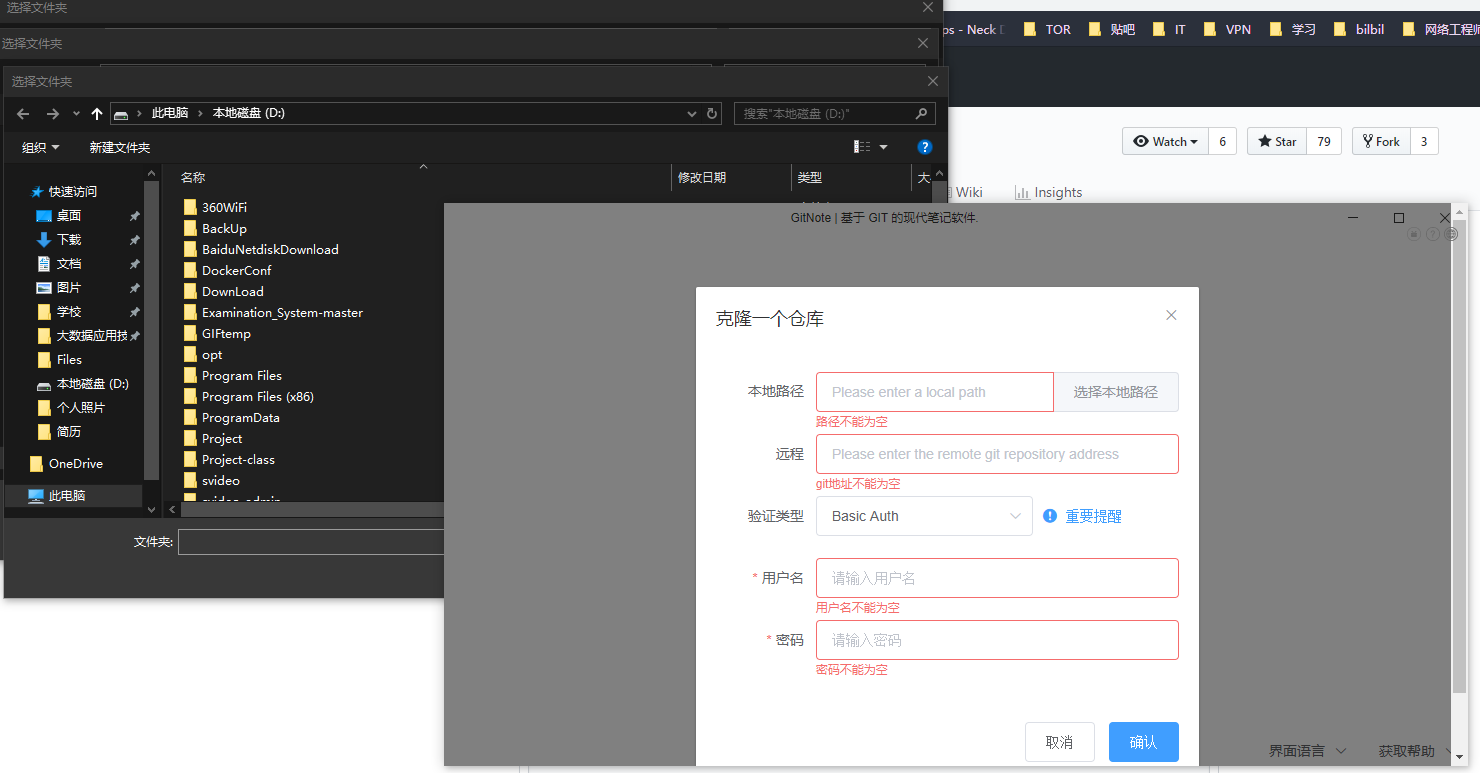Viewport: 1480px width, 773px height.
Task: Sort by 修改日期 column header
Action: [x=702, y=177]
